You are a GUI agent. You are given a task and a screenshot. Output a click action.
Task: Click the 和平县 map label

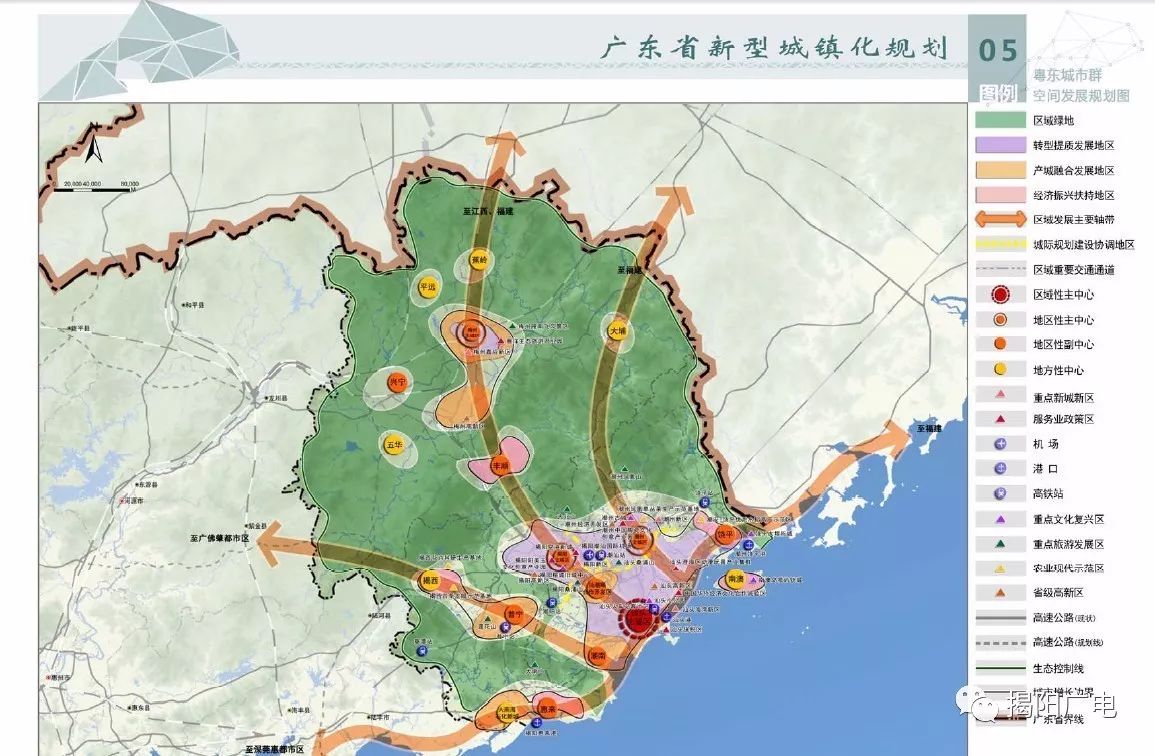(193, 304)
